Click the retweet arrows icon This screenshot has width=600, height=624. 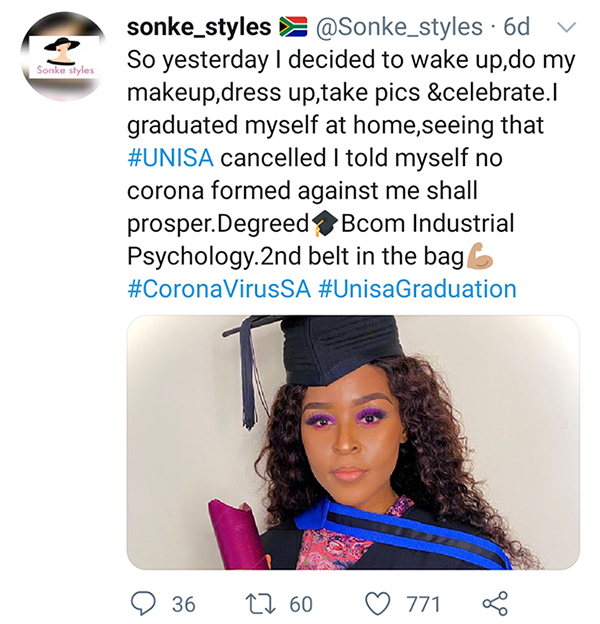pos(260,603)
